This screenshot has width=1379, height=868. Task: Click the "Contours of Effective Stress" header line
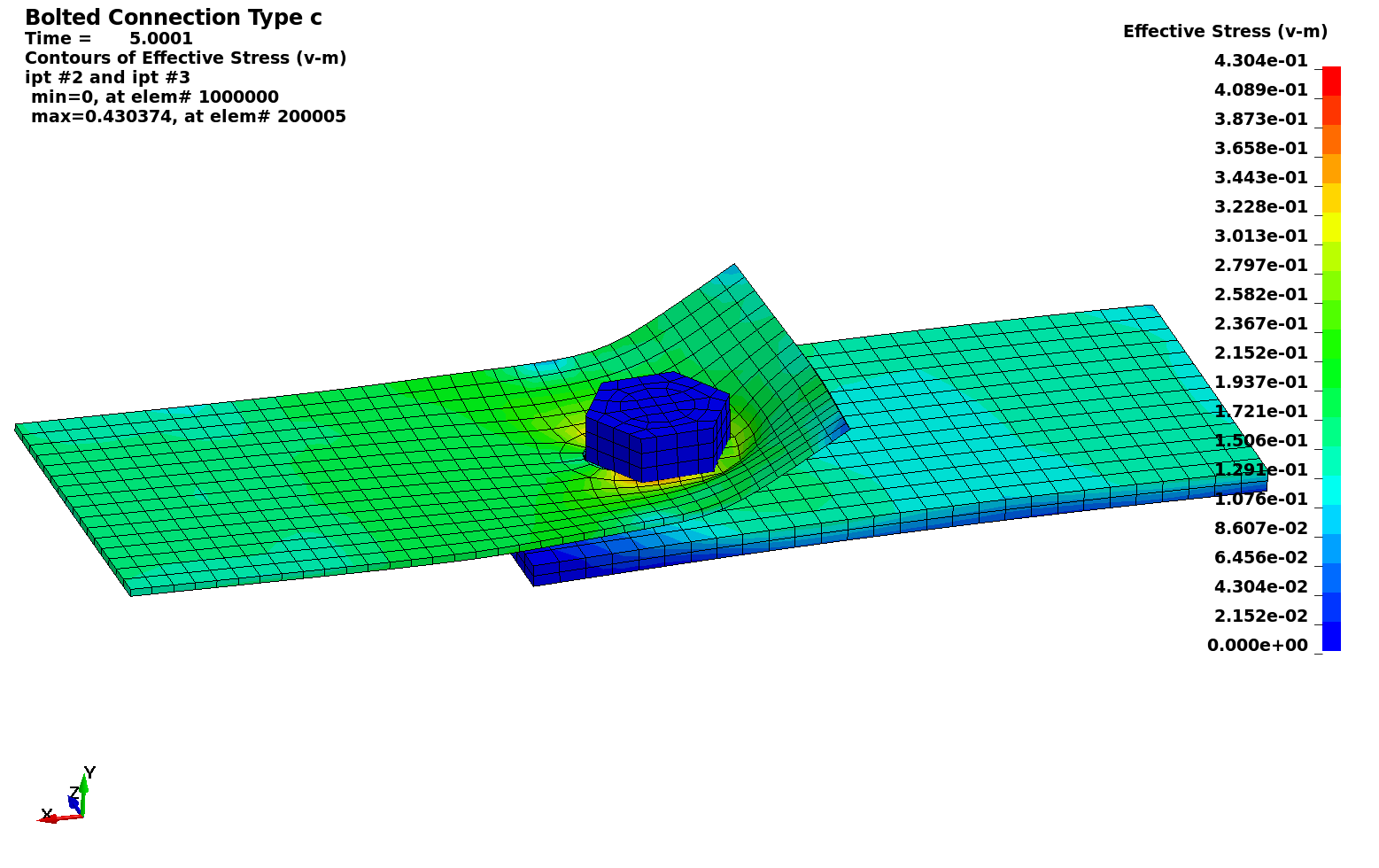point(185,58)
